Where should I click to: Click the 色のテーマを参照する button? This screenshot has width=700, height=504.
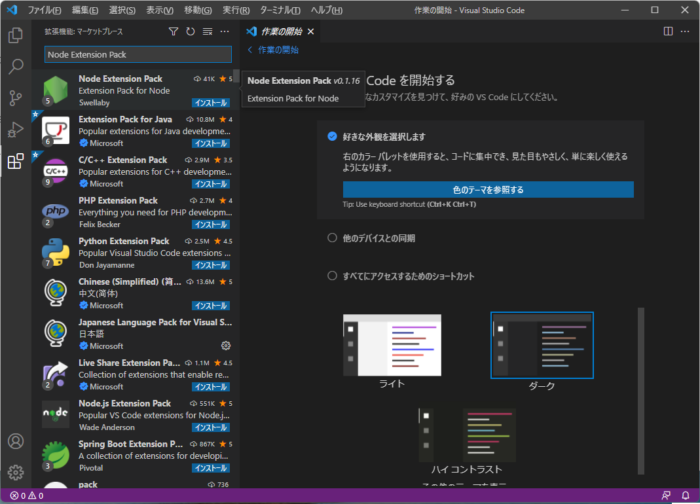pyautogui.click(x=488, y=189)
